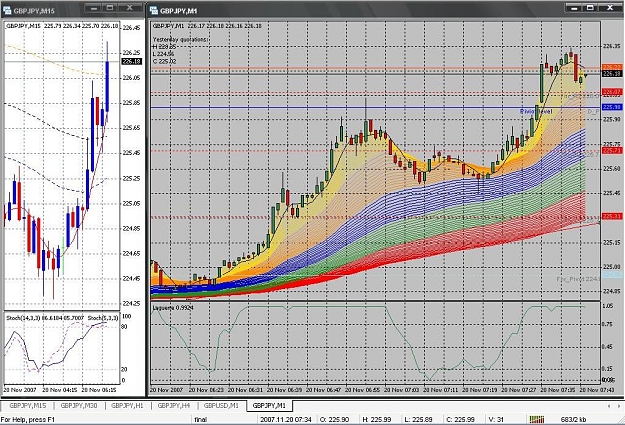Viewport: 625px width, 425px height.
Task: Maximize the GBPJPY,M1 window
Action: tap(591, 8)
